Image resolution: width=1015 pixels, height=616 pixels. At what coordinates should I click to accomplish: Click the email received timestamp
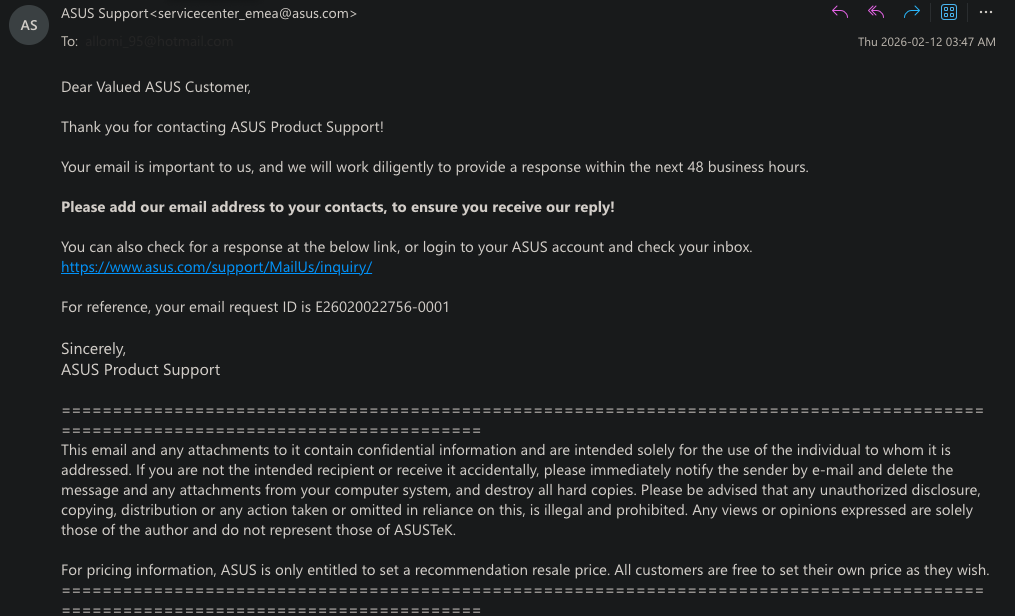pyautogui.click(x=926, y=42)
